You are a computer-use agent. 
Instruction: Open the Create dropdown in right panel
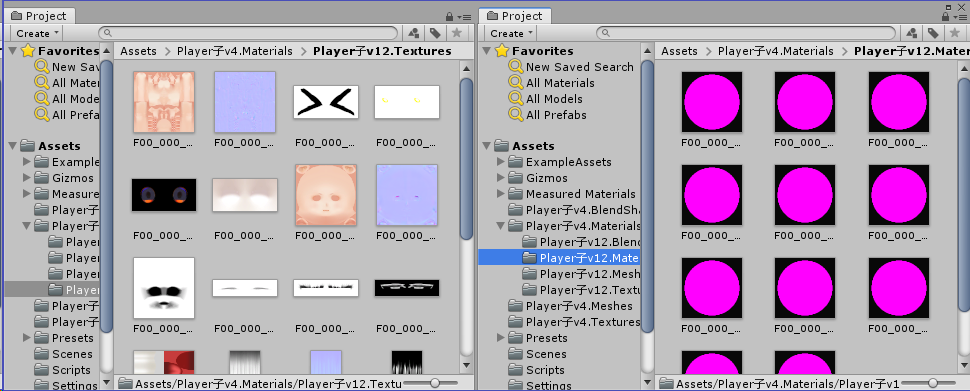511,33
